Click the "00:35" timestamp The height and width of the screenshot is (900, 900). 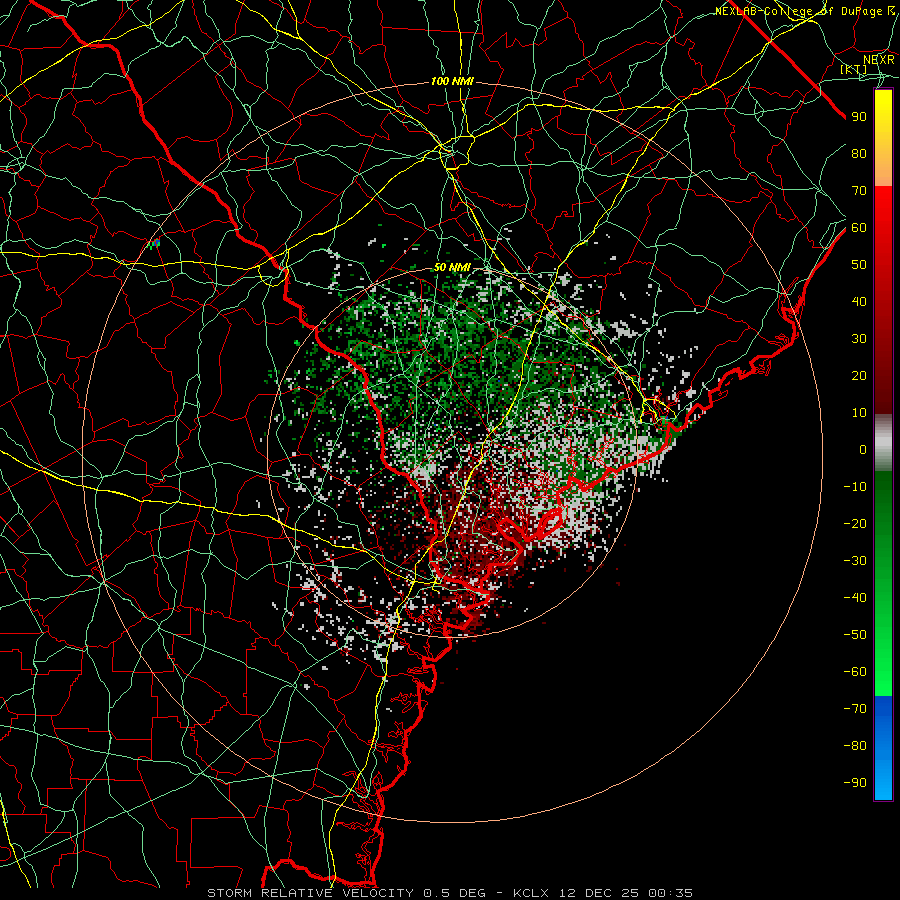(671, 893)
